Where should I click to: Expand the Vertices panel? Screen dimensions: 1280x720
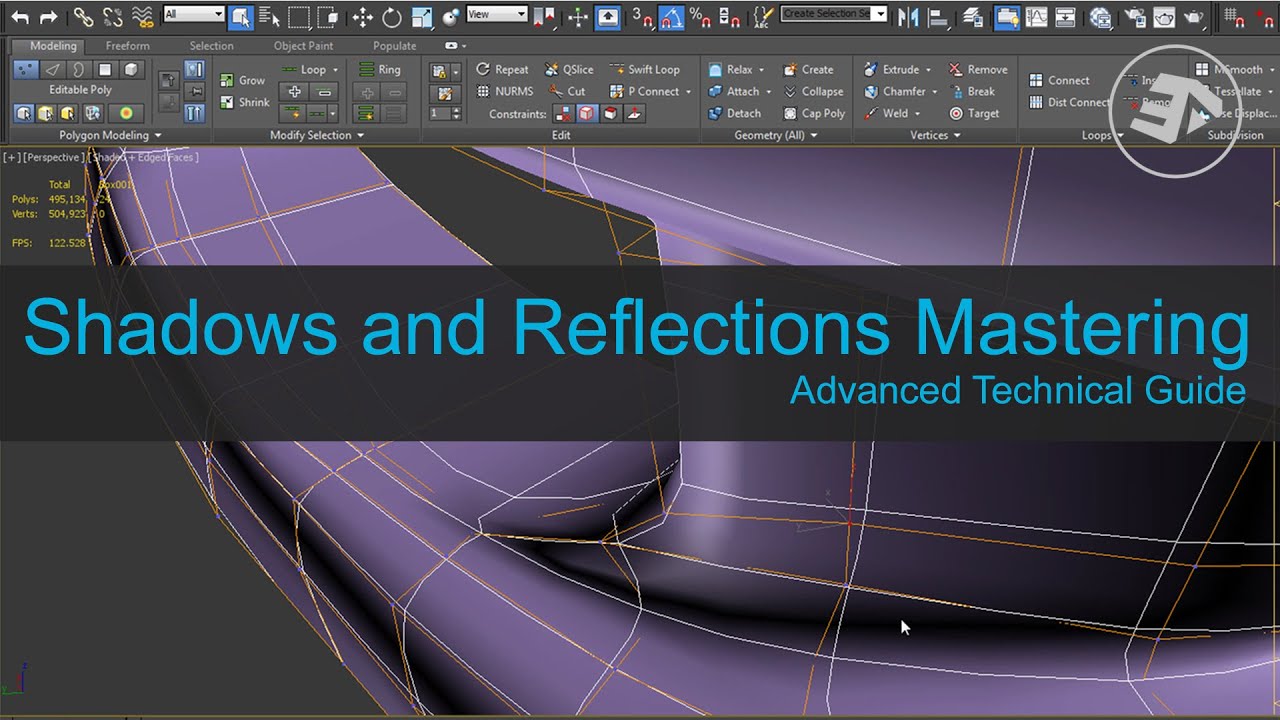click(935, 135)
